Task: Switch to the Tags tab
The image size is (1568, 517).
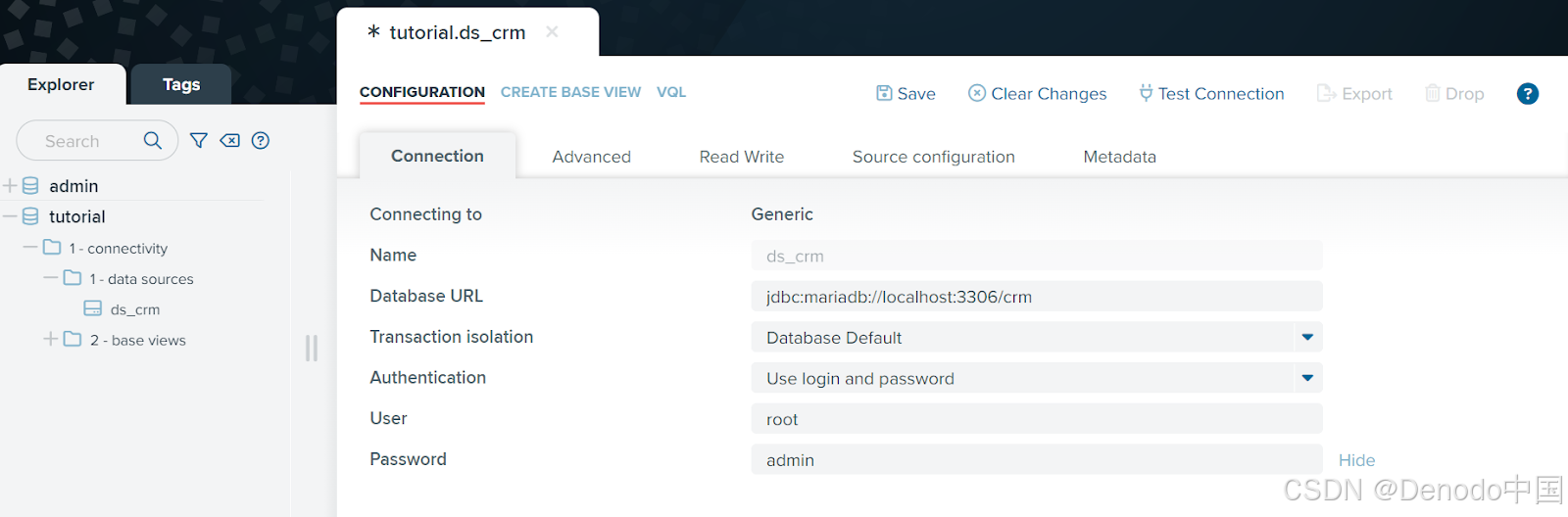Action: pos(181,85)
